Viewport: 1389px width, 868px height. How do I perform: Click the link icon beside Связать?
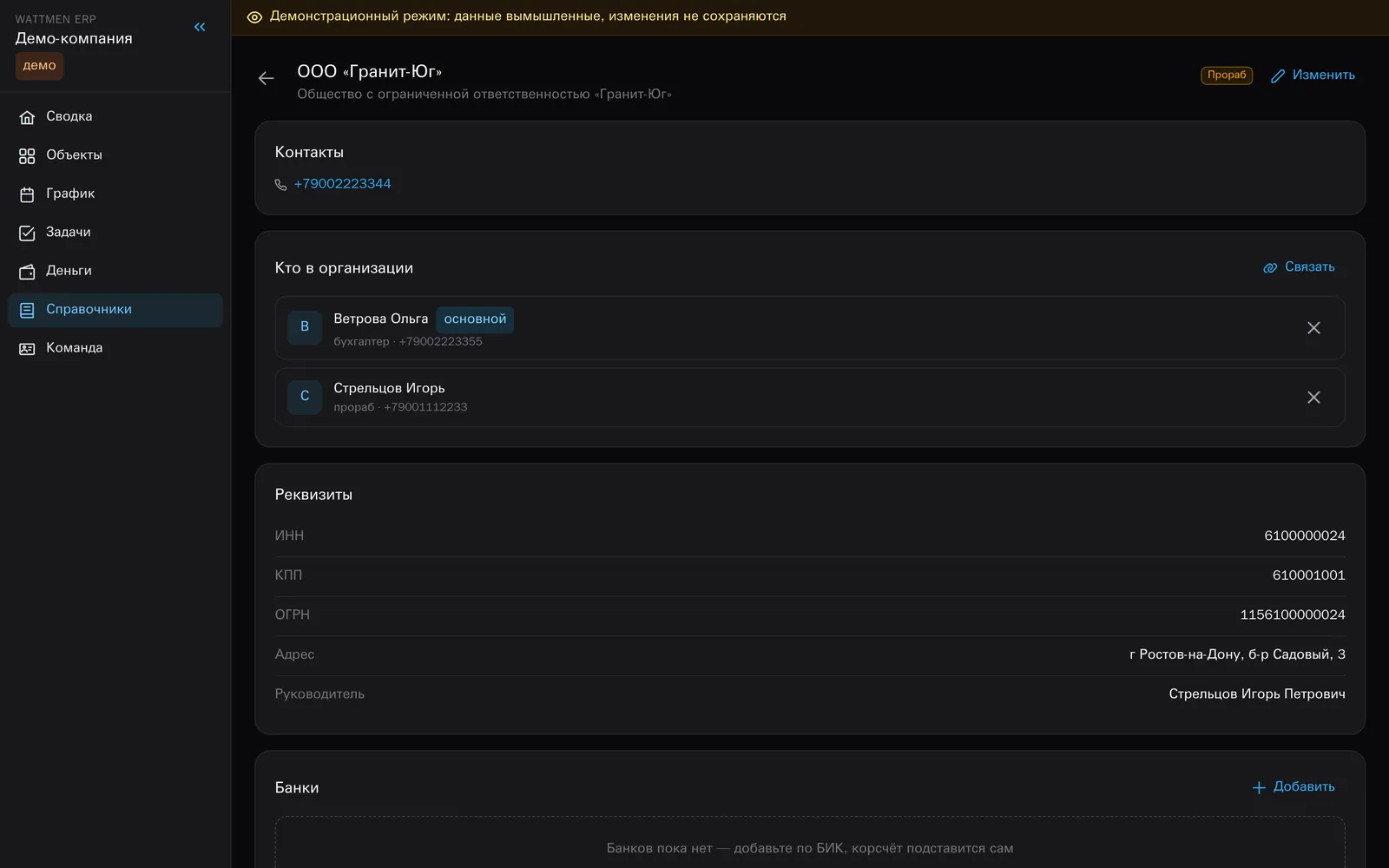point(1270,267)
